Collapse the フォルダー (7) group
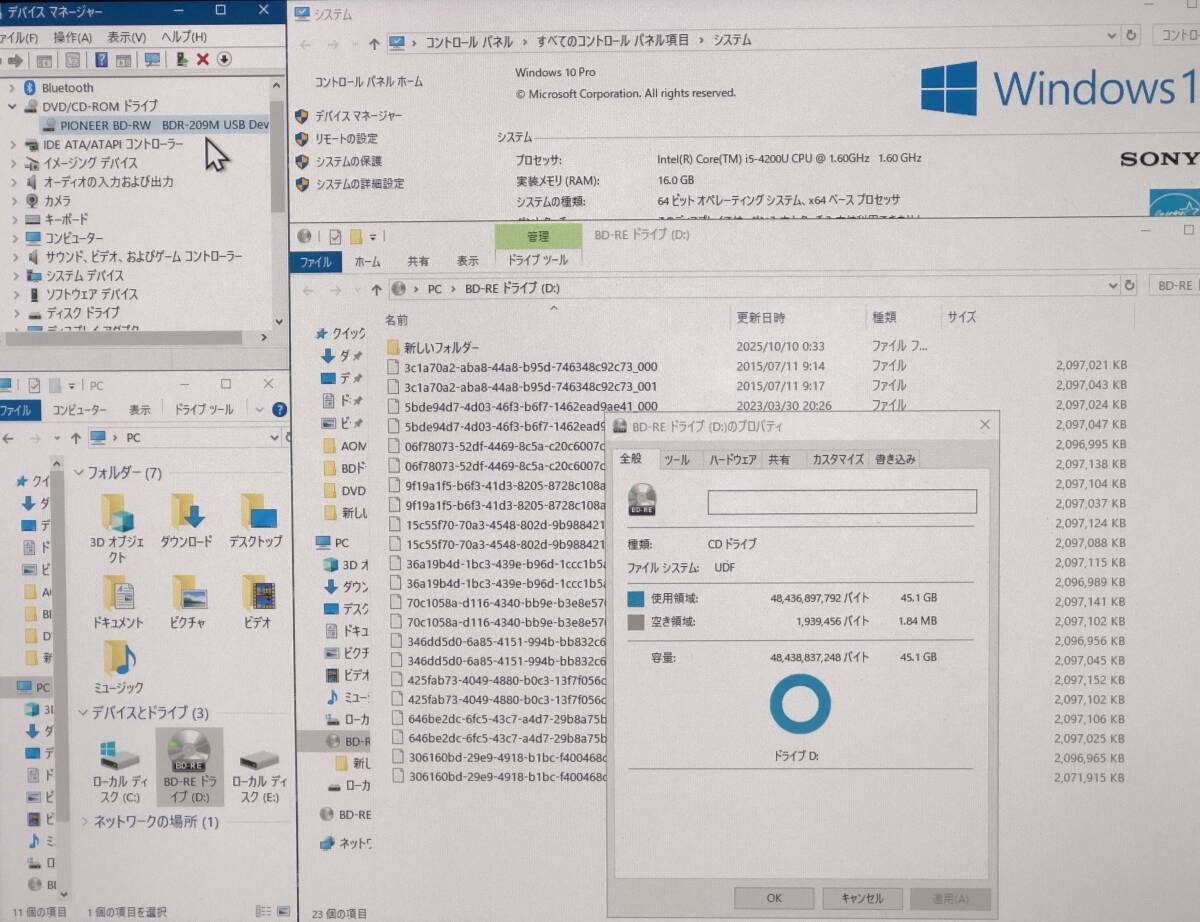The image size is (1200, 922). (x=80, y=472)
